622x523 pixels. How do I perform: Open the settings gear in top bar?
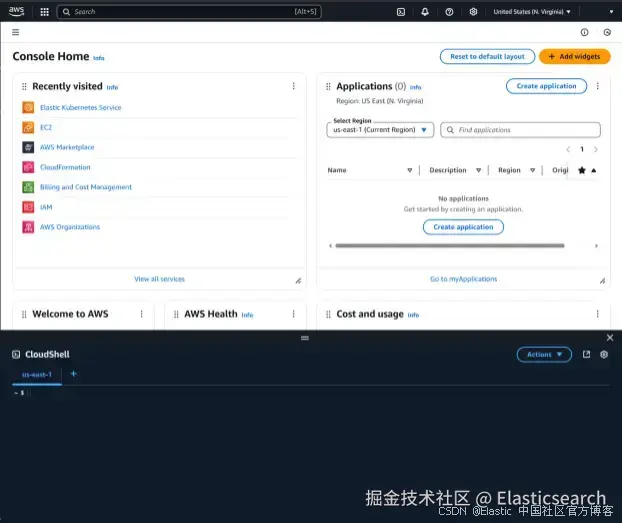coord(473,12)
